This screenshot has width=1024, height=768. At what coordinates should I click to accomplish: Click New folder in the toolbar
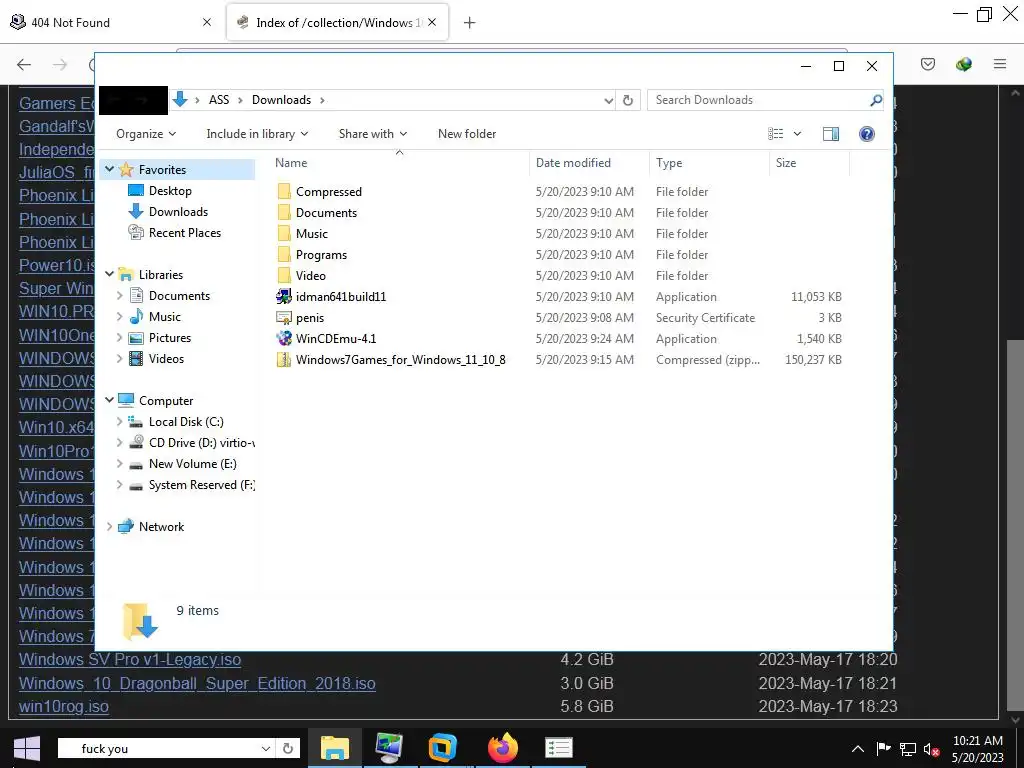point(467,134)
